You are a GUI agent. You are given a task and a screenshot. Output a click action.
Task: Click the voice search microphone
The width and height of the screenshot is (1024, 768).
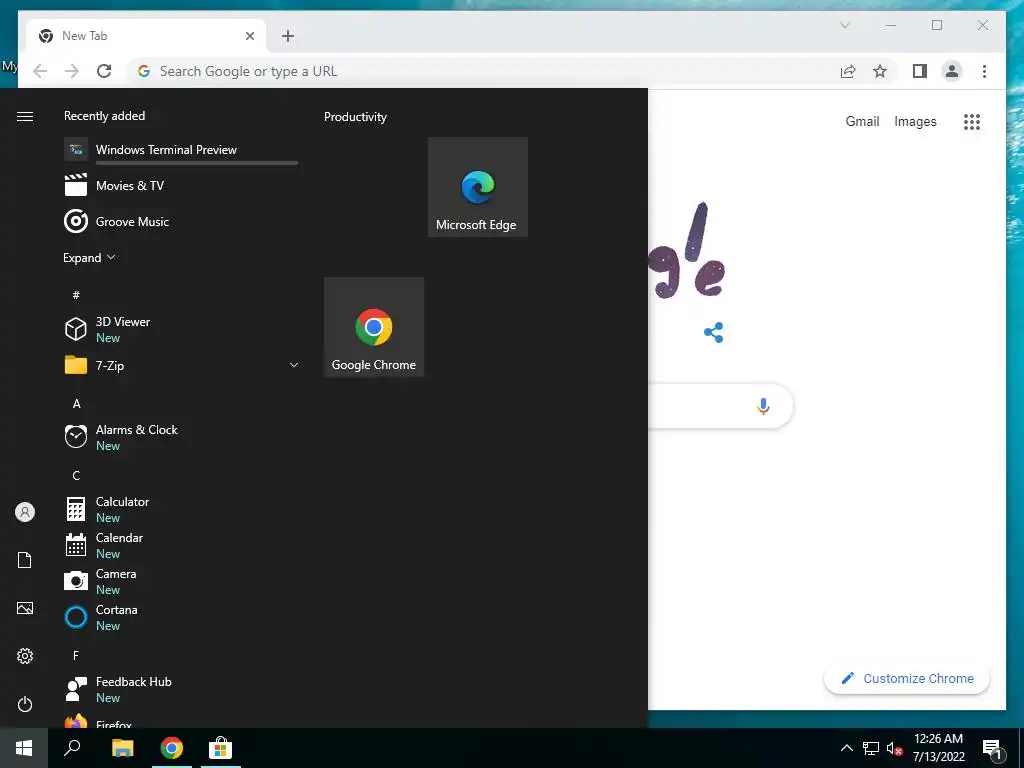click(763, 406)
